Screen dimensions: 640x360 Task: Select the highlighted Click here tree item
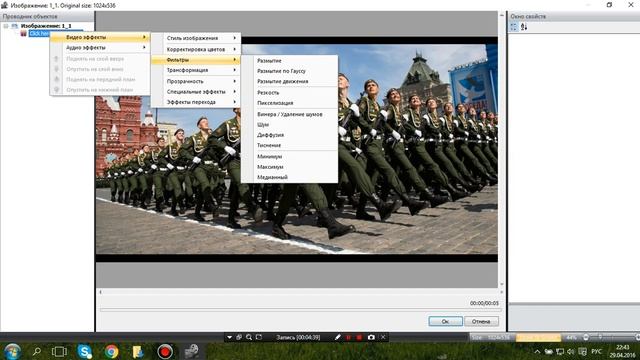39,33
